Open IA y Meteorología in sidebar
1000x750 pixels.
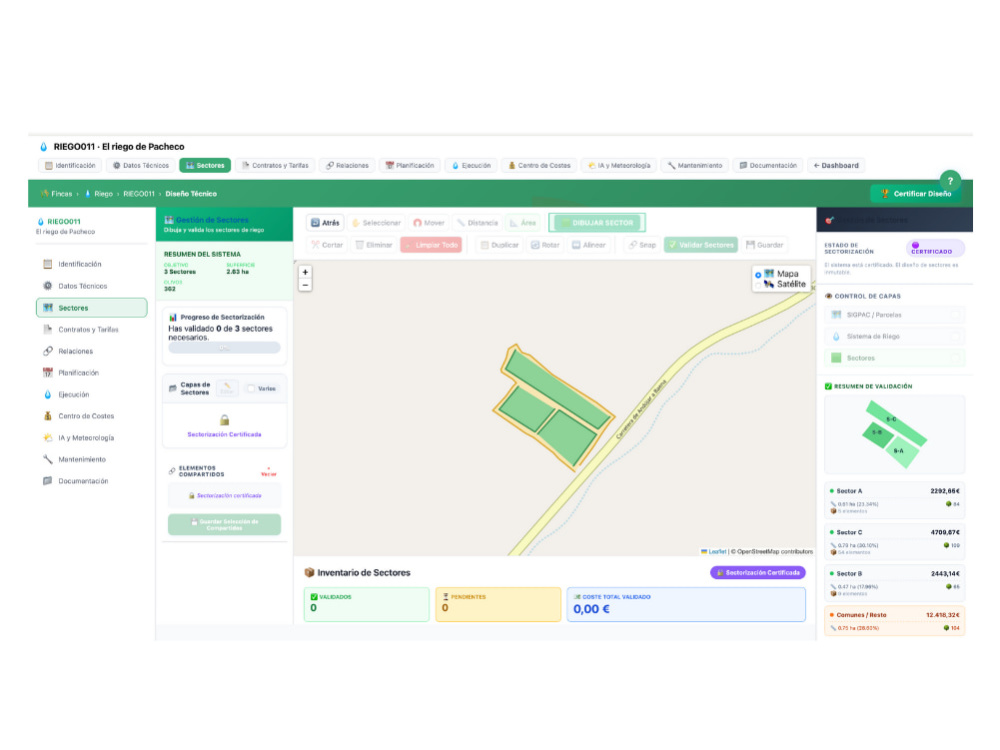[x=91, y=438]
